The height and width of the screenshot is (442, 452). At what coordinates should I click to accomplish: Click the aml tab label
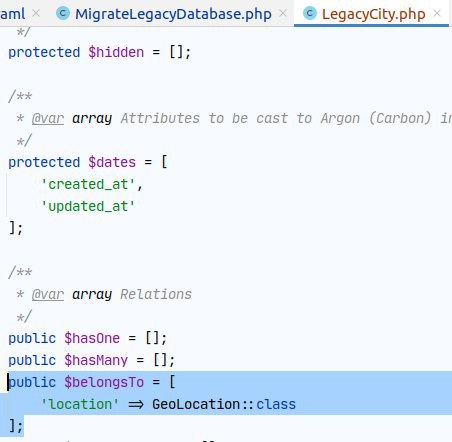point(13,14)
